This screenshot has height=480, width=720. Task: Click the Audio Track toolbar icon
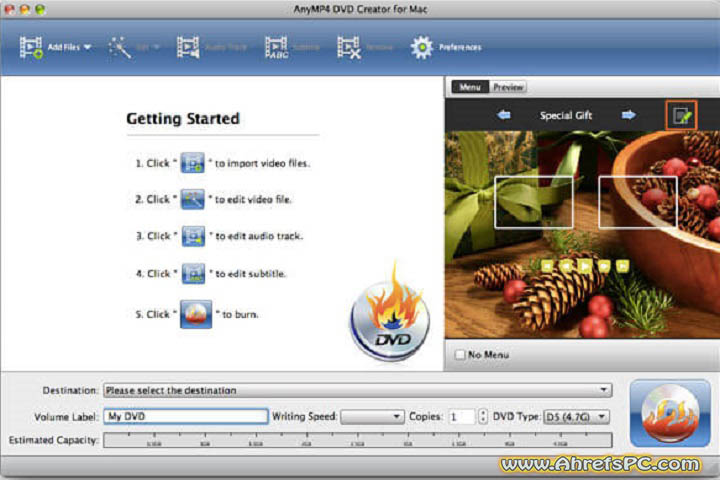point(188,47)
